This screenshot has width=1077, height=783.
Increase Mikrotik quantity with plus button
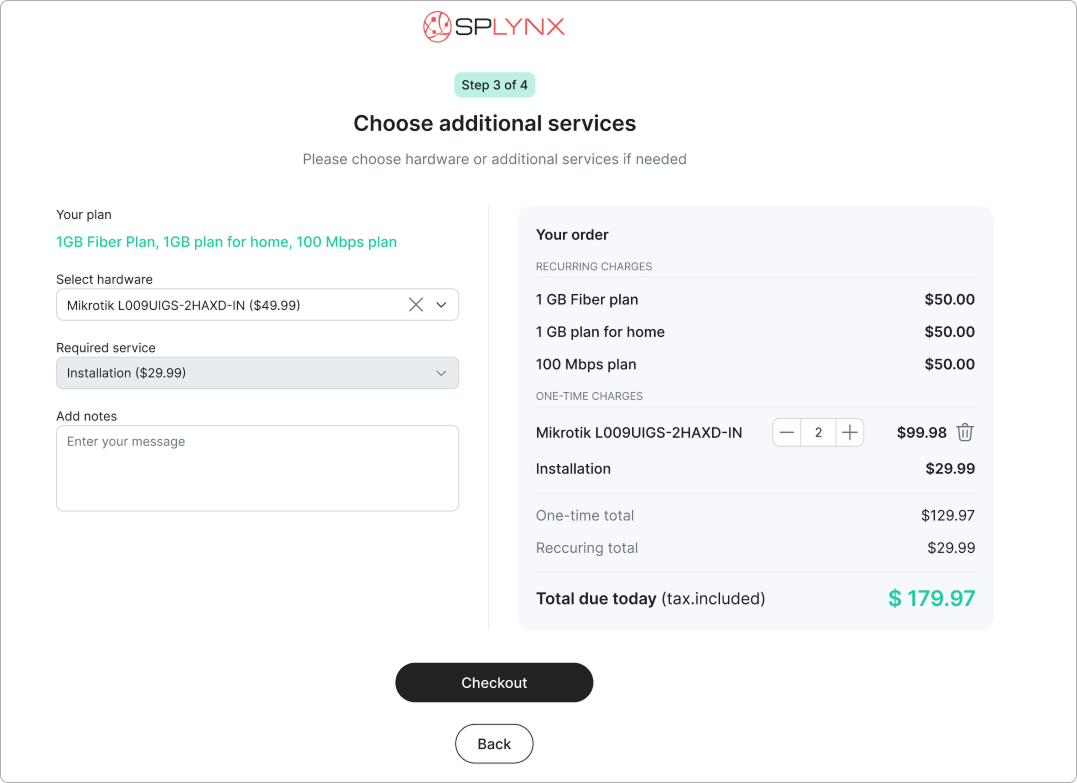[850, 433]
